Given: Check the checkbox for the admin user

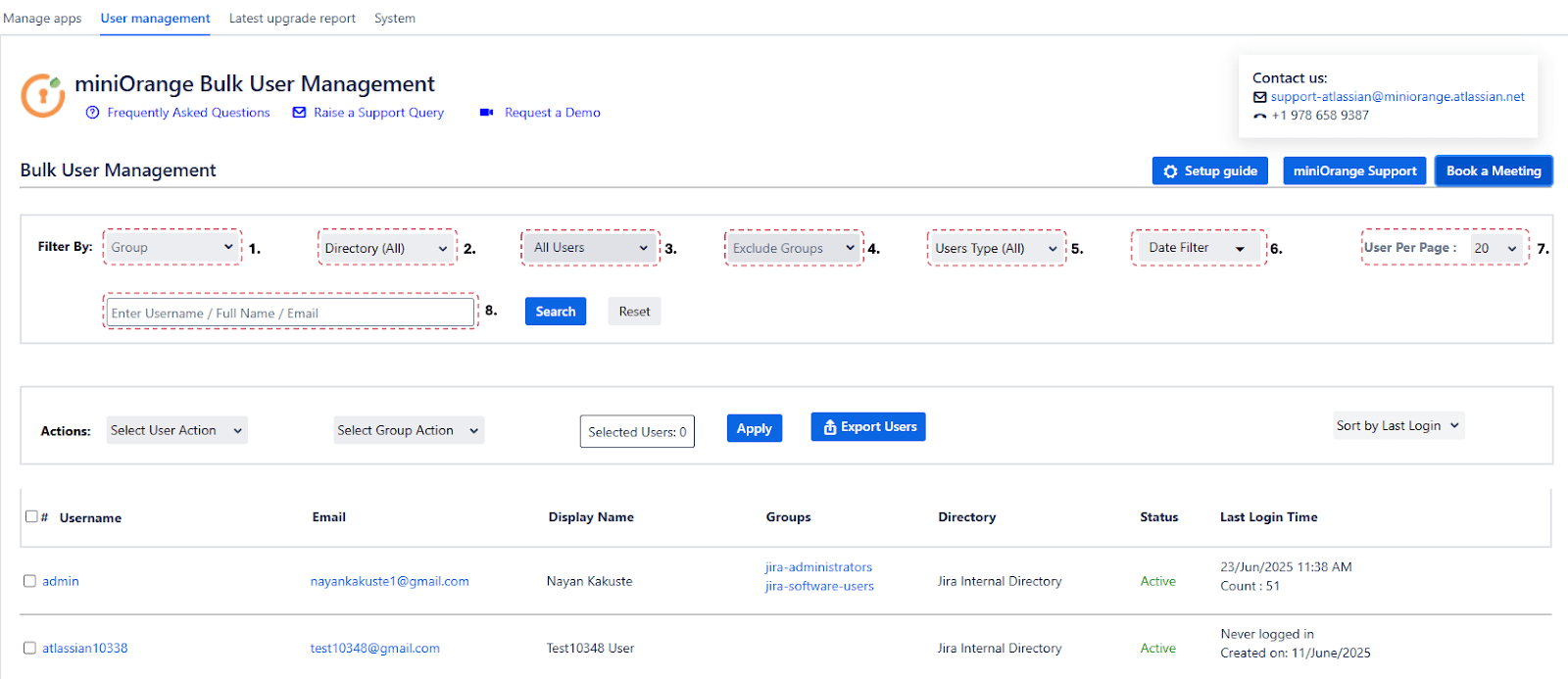Looking at the screenshot, I should pos(29,581).
